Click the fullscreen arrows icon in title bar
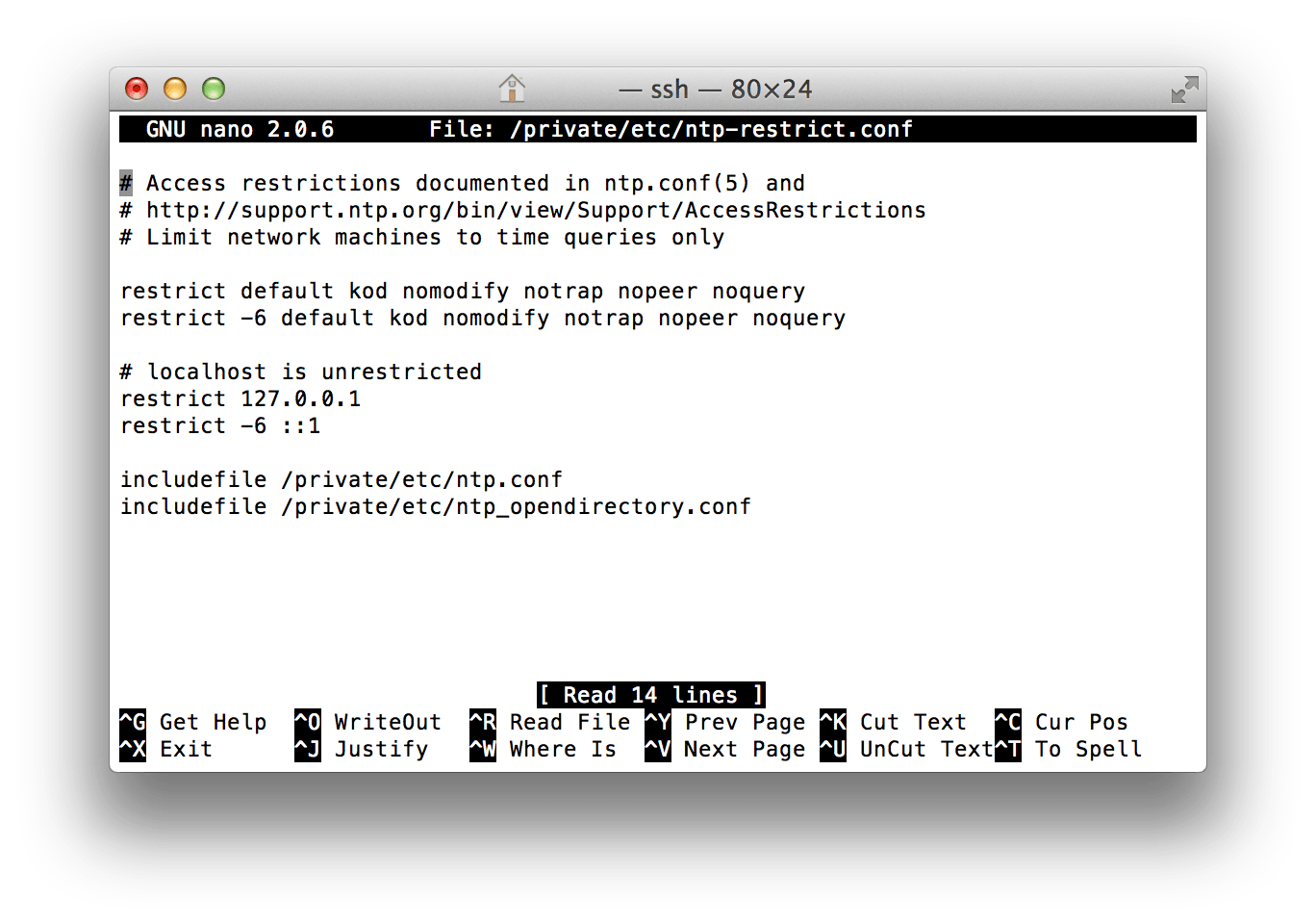Viewport: 1316px width, 924px height. tap(1184, 90)
